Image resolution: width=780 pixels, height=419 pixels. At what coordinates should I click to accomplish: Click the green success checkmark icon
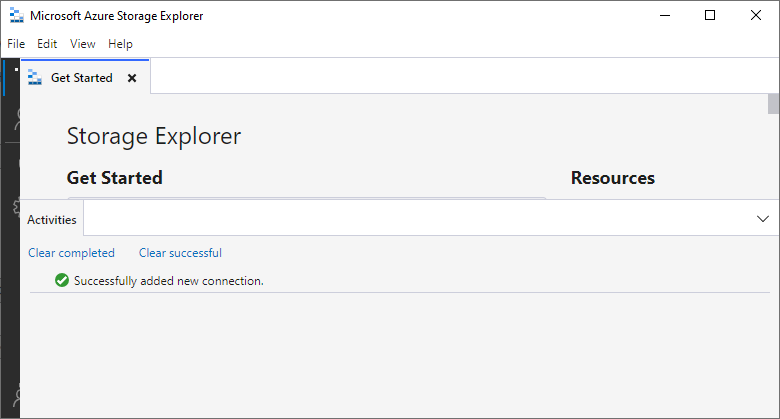click(x=62, y=281)
